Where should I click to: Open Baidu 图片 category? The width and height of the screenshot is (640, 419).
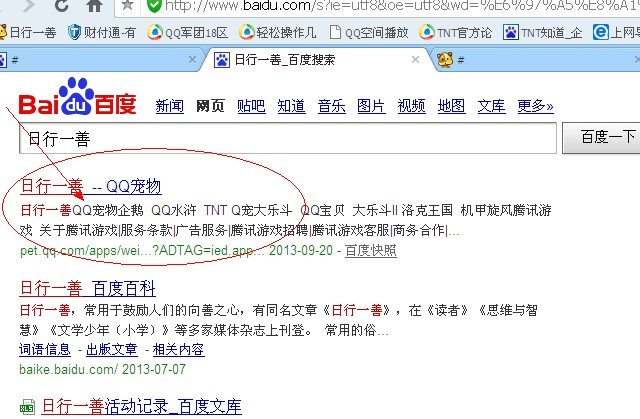[371, 106]
